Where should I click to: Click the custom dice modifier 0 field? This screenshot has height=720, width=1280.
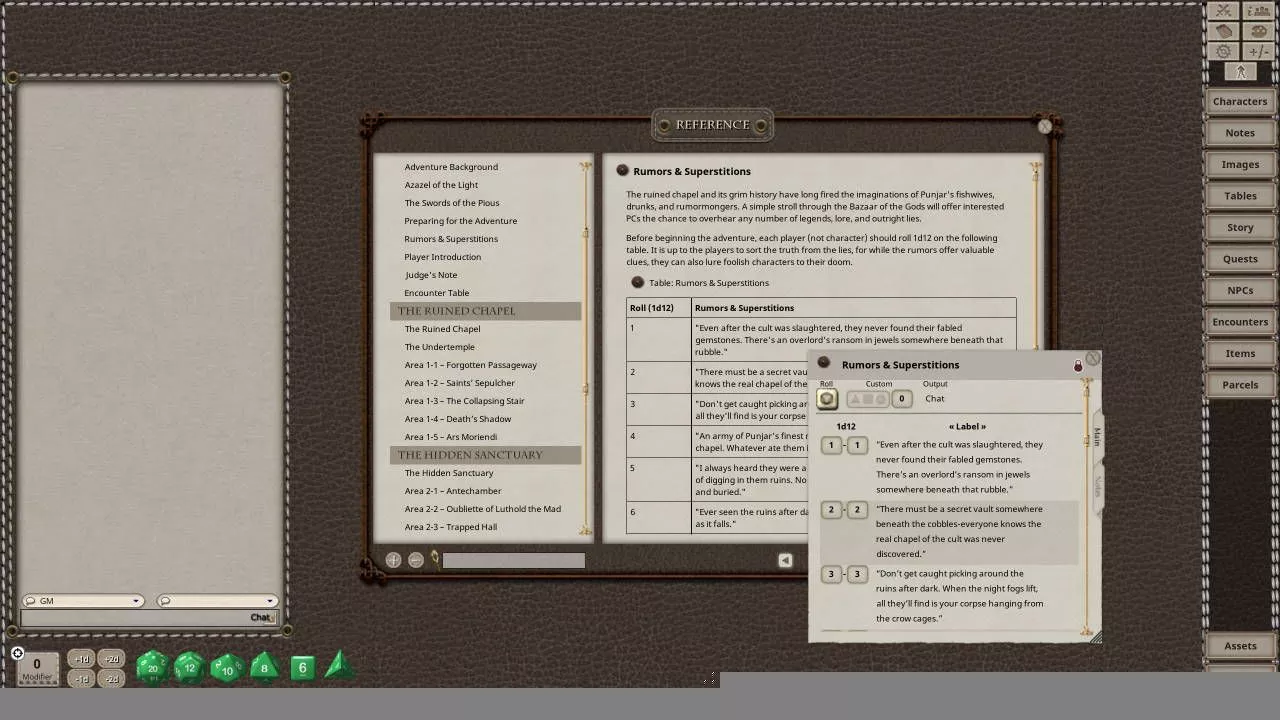(x=901, y=399)
